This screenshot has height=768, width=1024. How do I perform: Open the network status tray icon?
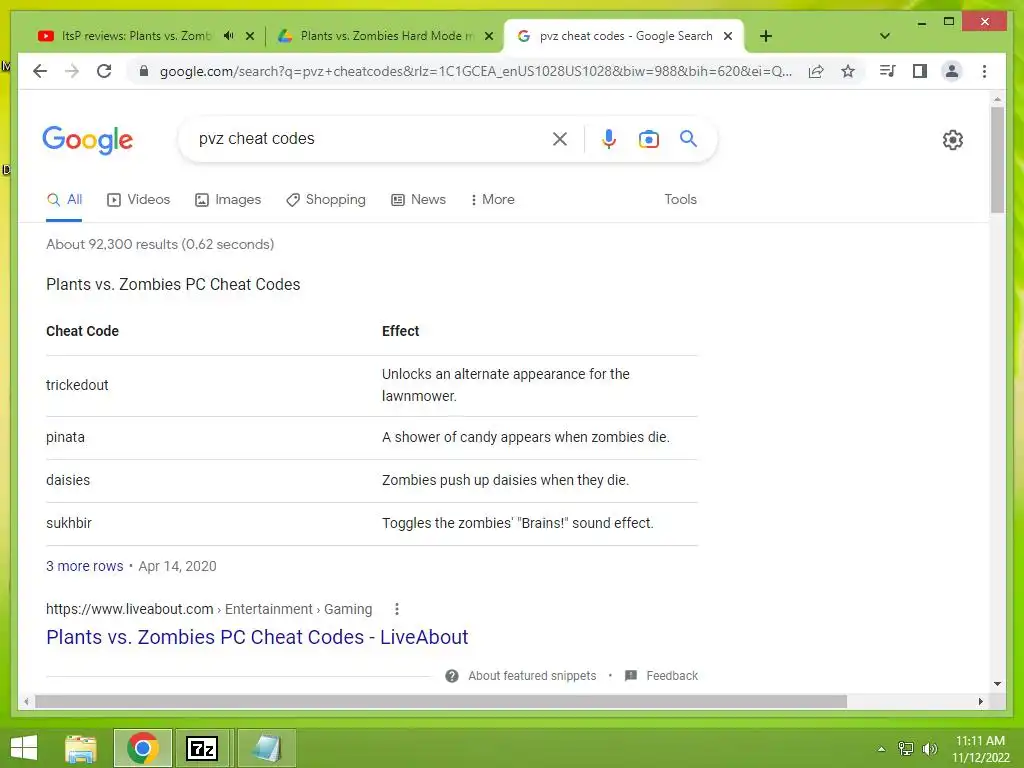click(906, 749)
